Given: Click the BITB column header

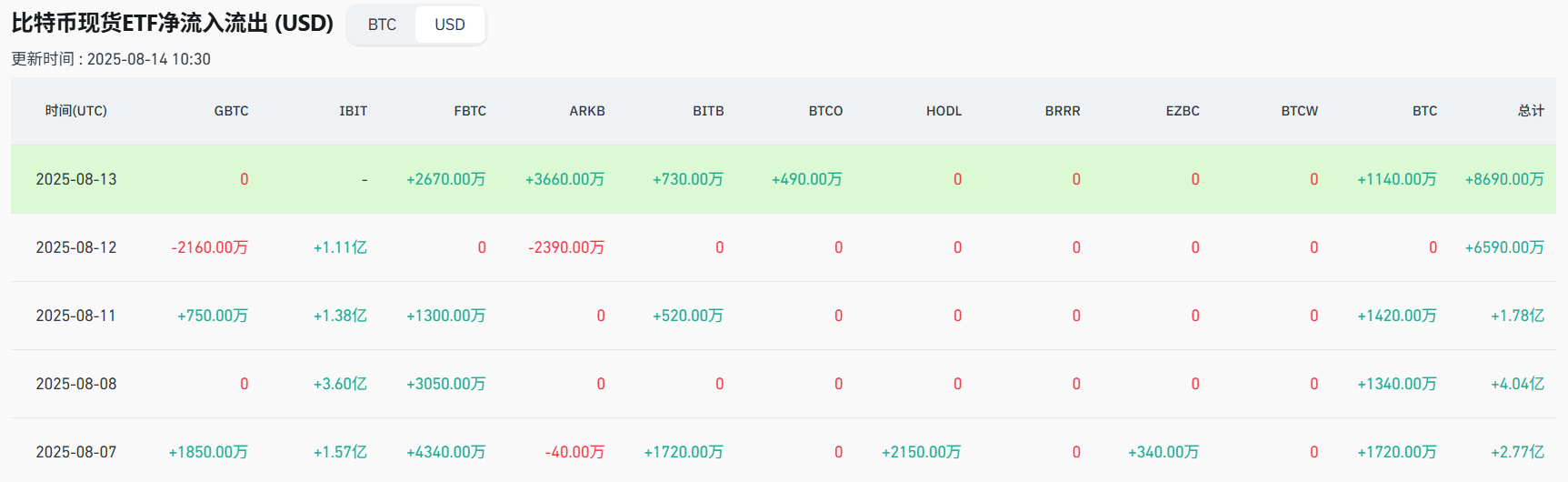Looking at the screenshot, I should tap(708, 111).
